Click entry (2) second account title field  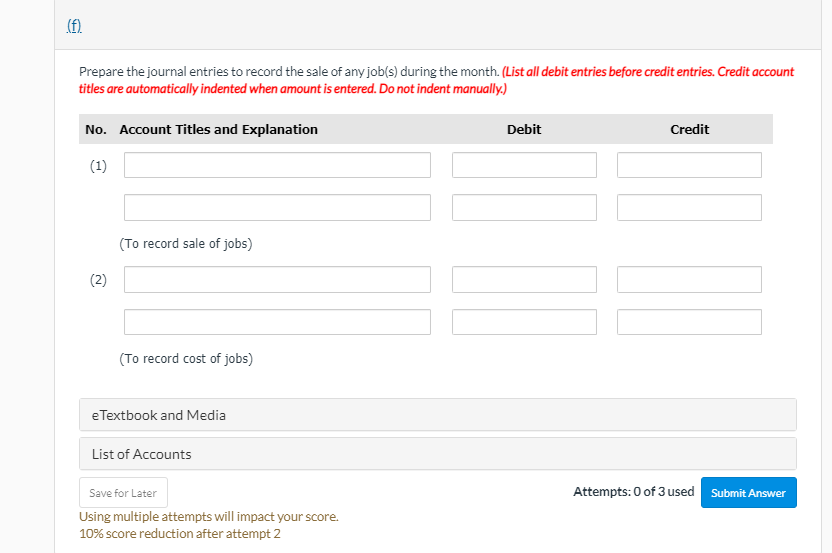point(277,322)
